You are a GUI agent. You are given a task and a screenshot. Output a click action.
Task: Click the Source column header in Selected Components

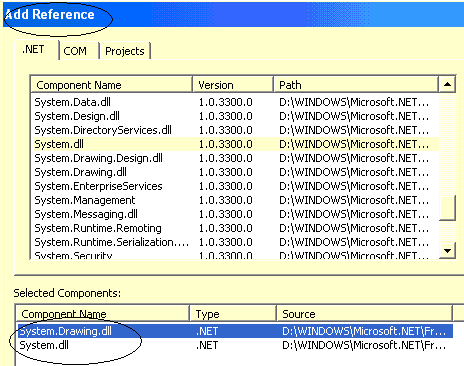click(364, 314)
